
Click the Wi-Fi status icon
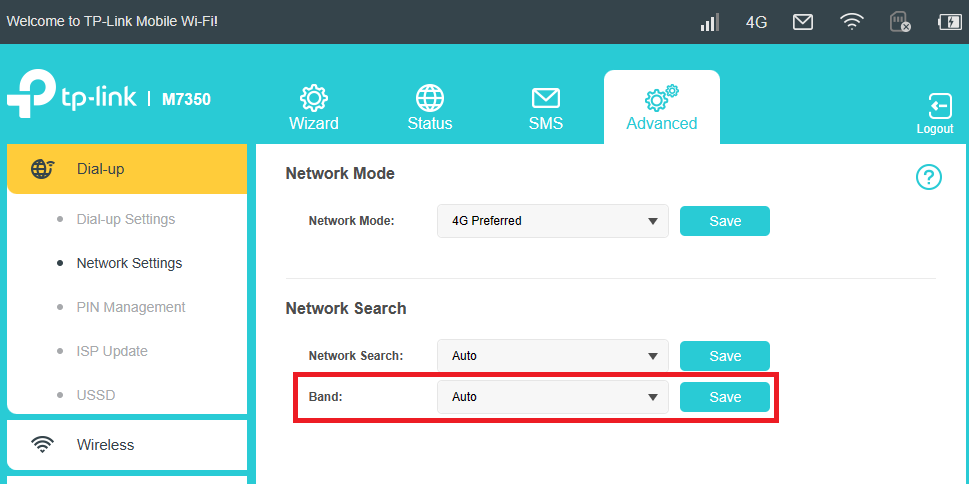[852, 22]
